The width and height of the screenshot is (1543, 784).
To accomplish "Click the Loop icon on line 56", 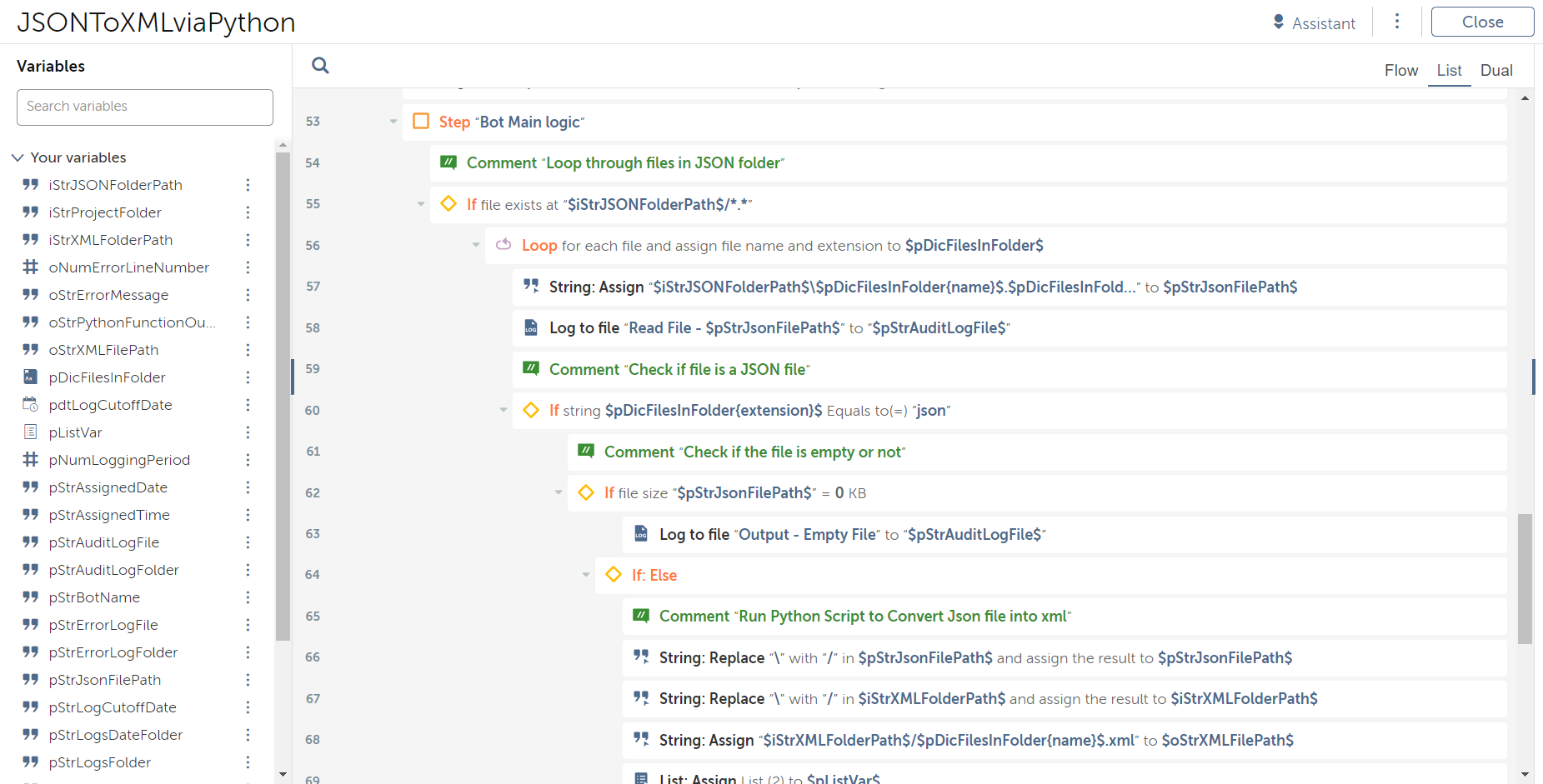I will click(x=503, y=245).
